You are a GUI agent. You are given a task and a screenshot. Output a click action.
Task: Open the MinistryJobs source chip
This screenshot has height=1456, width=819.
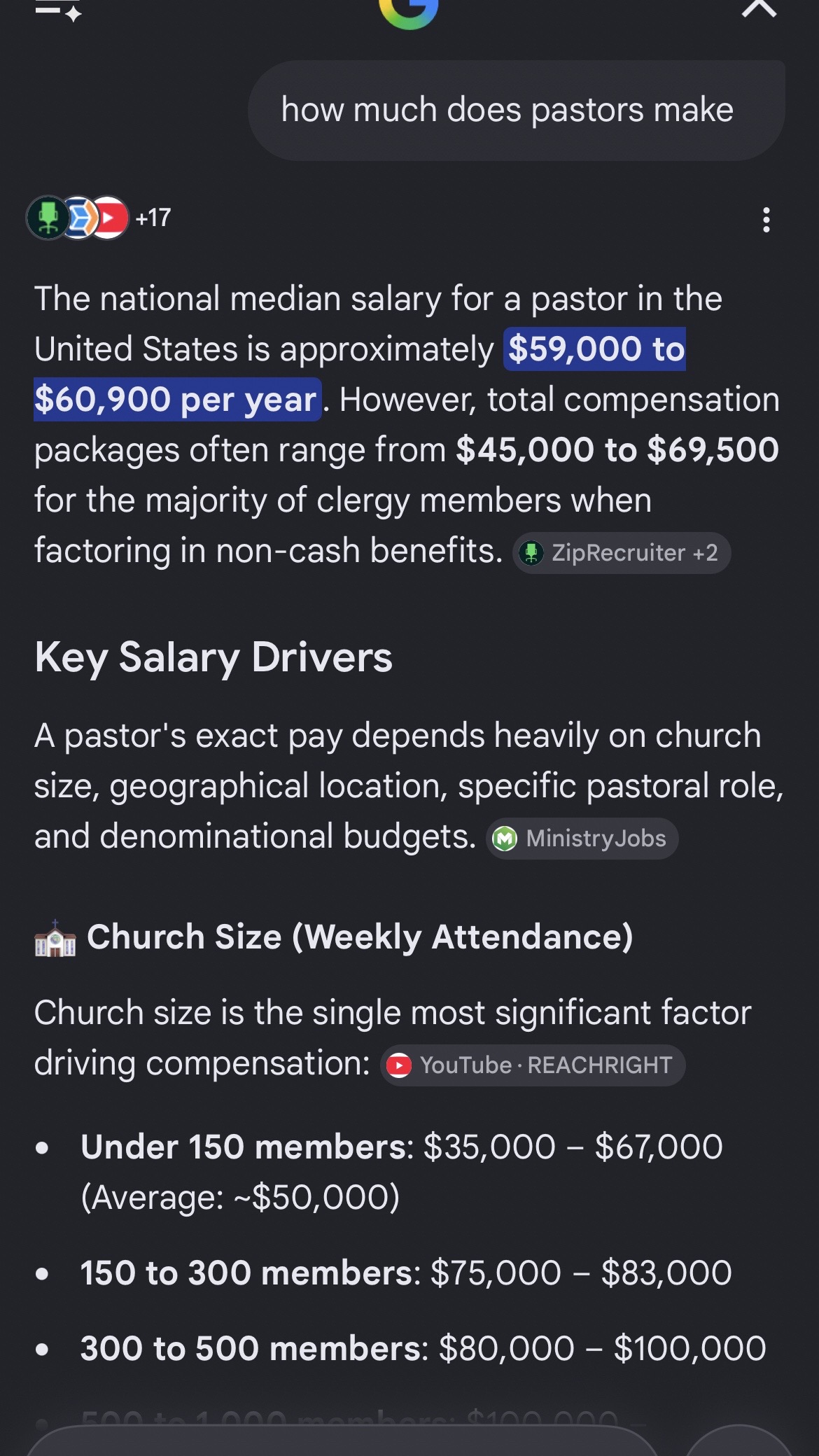[582, 839]
